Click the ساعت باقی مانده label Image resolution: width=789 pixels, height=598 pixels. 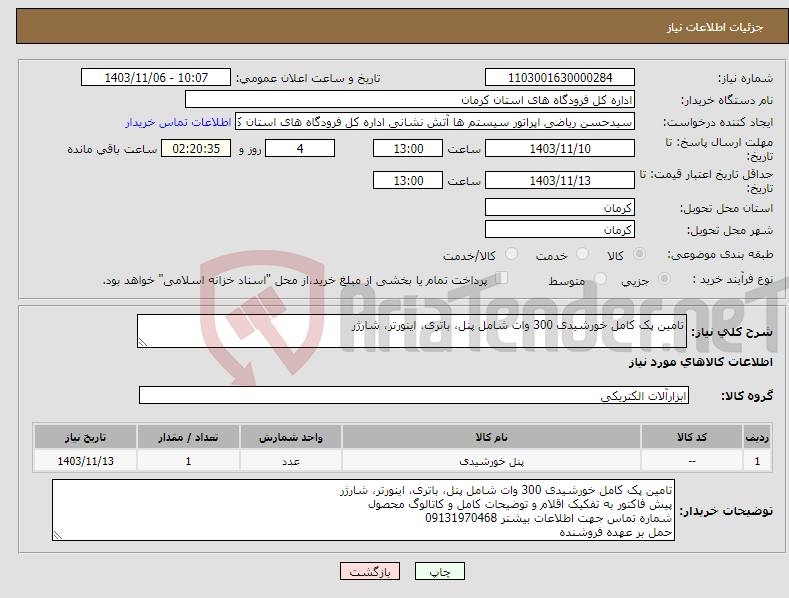(x=112, y=150)
